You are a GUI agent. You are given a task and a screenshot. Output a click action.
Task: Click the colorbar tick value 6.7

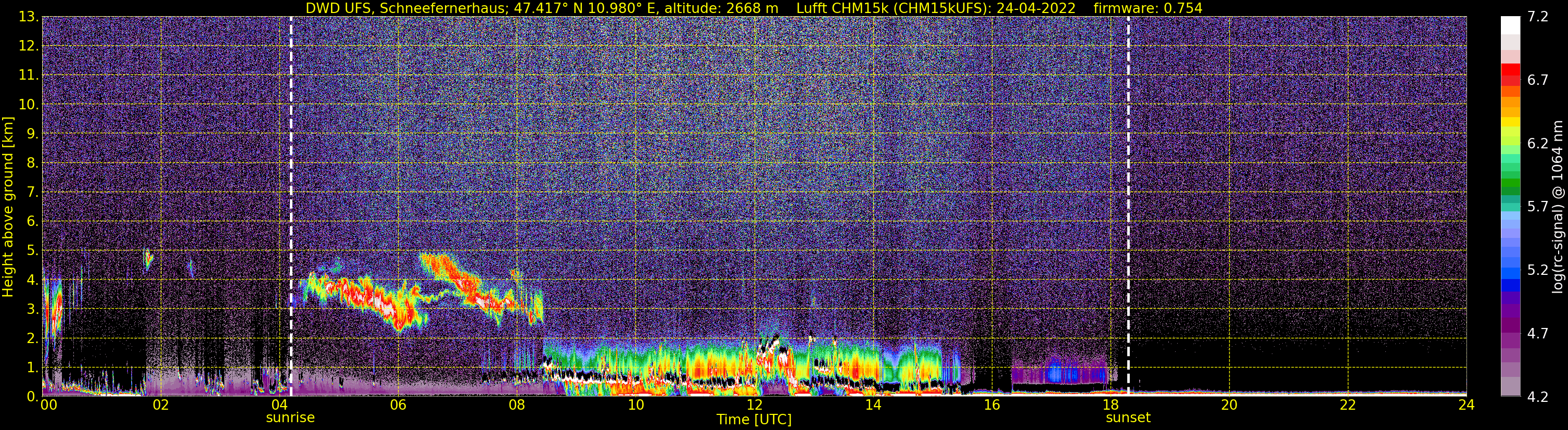pos(1538,80)
